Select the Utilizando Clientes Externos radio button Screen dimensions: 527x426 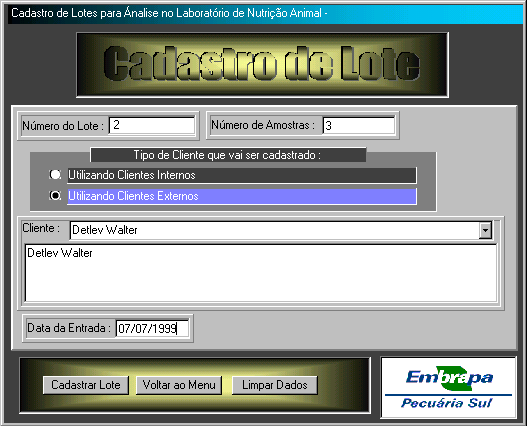click(55, 196)
